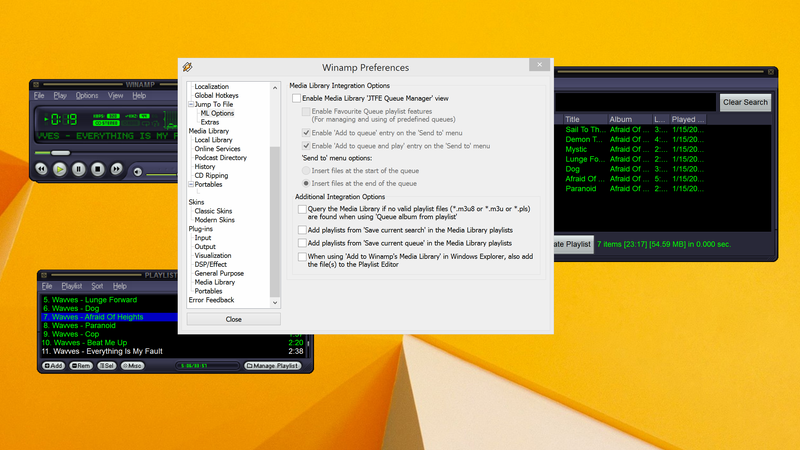Open File menu in playlist editor
Screen dimensions: 800x450
click(x=47, y=286)
